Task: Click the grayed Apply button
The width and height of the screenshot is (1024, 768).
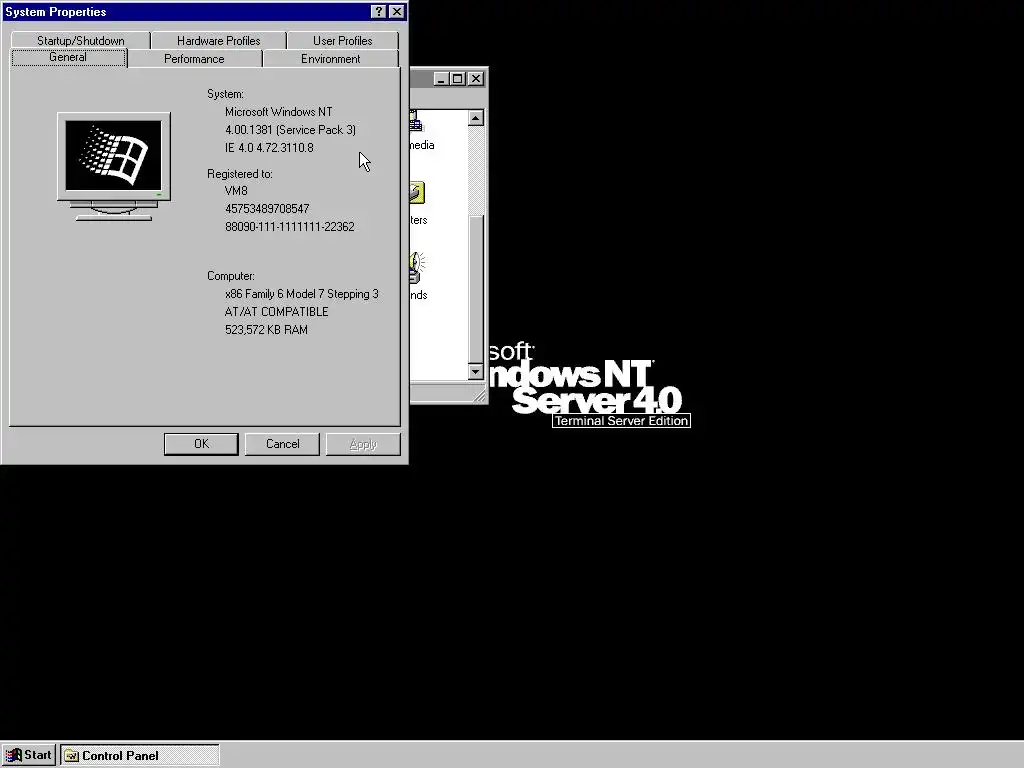Action: point(363,444)
